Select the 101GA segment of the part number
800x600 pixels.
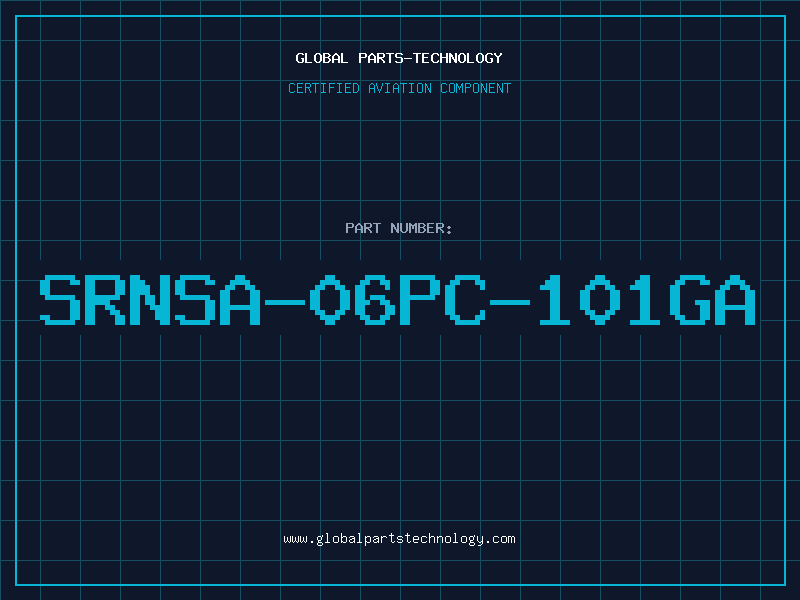[647, 300]
